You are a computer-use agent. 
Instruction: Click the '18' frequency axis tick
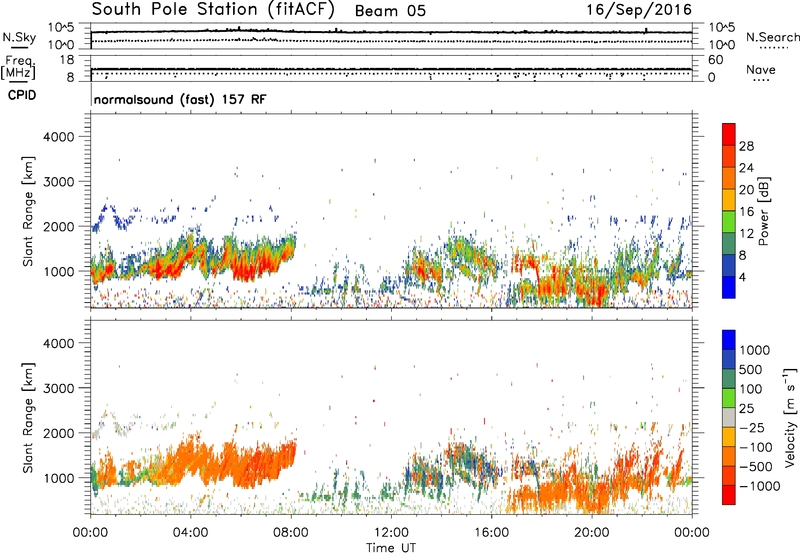click(67, 60)
